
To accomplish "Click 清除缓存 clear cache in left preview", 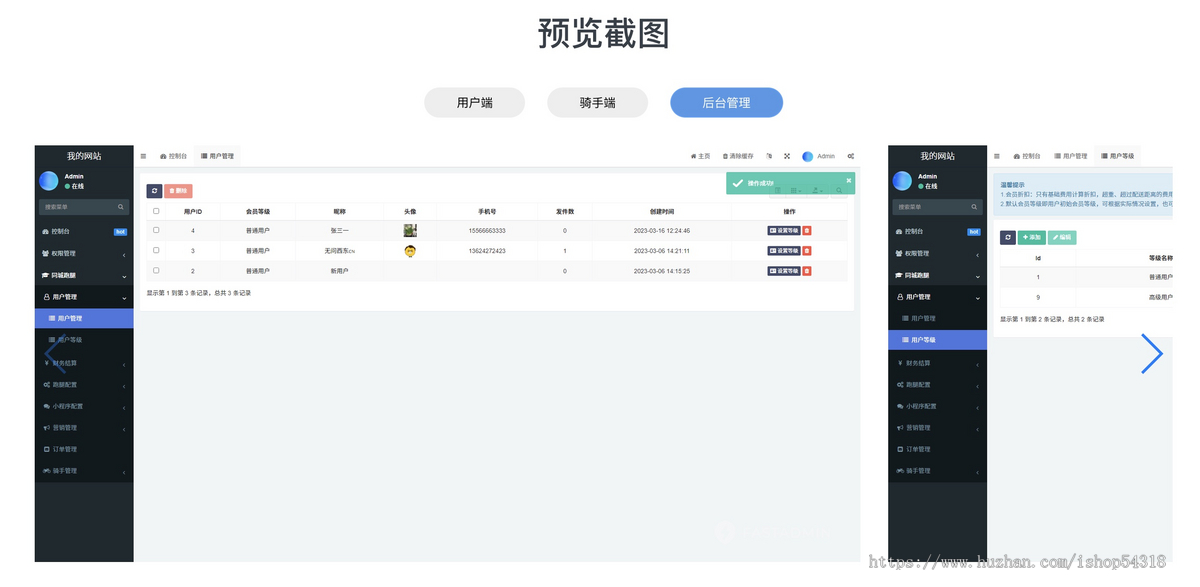I will 738,156.
